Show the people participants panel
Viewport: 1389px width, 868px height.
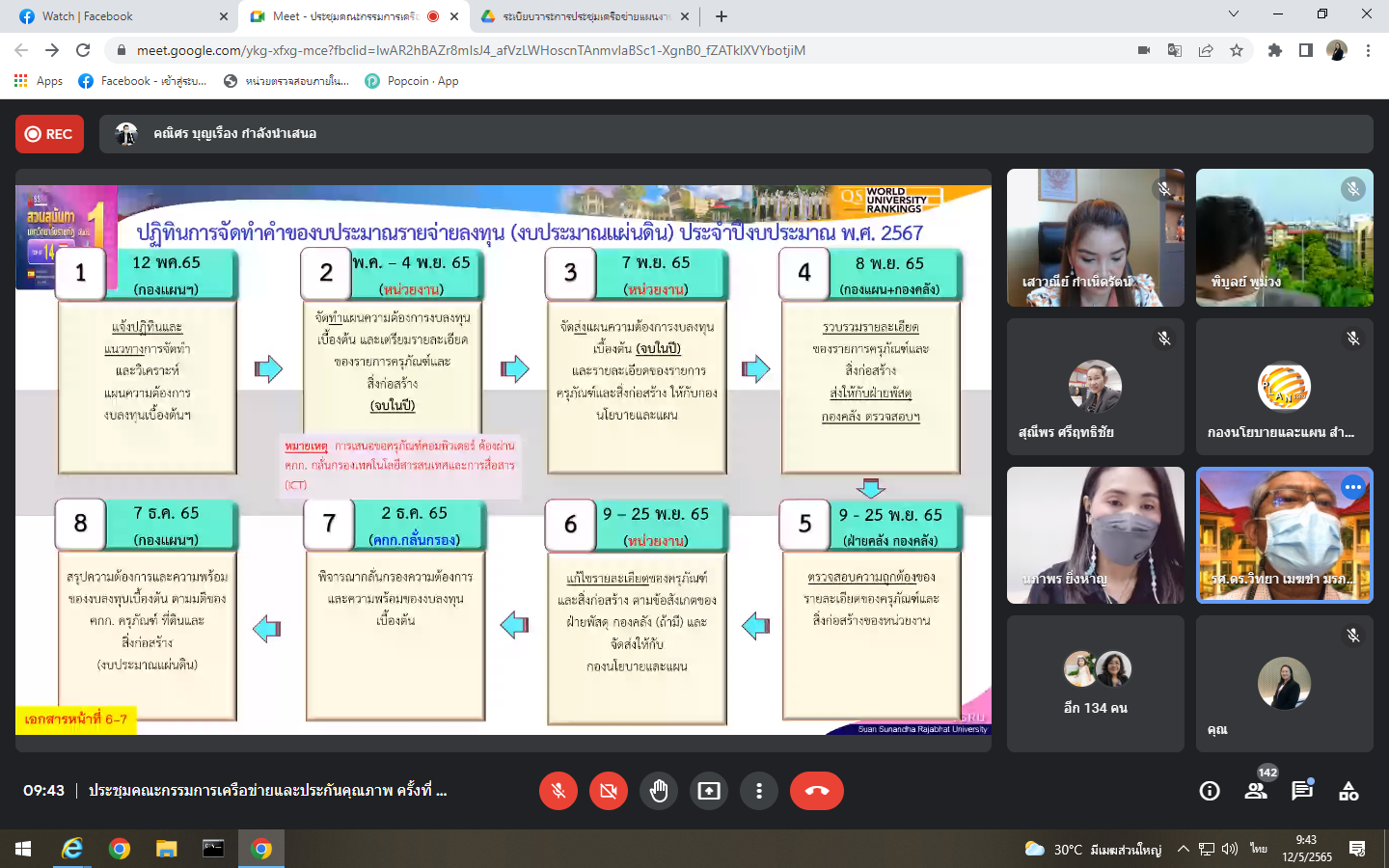click(x=1256, y=791)
